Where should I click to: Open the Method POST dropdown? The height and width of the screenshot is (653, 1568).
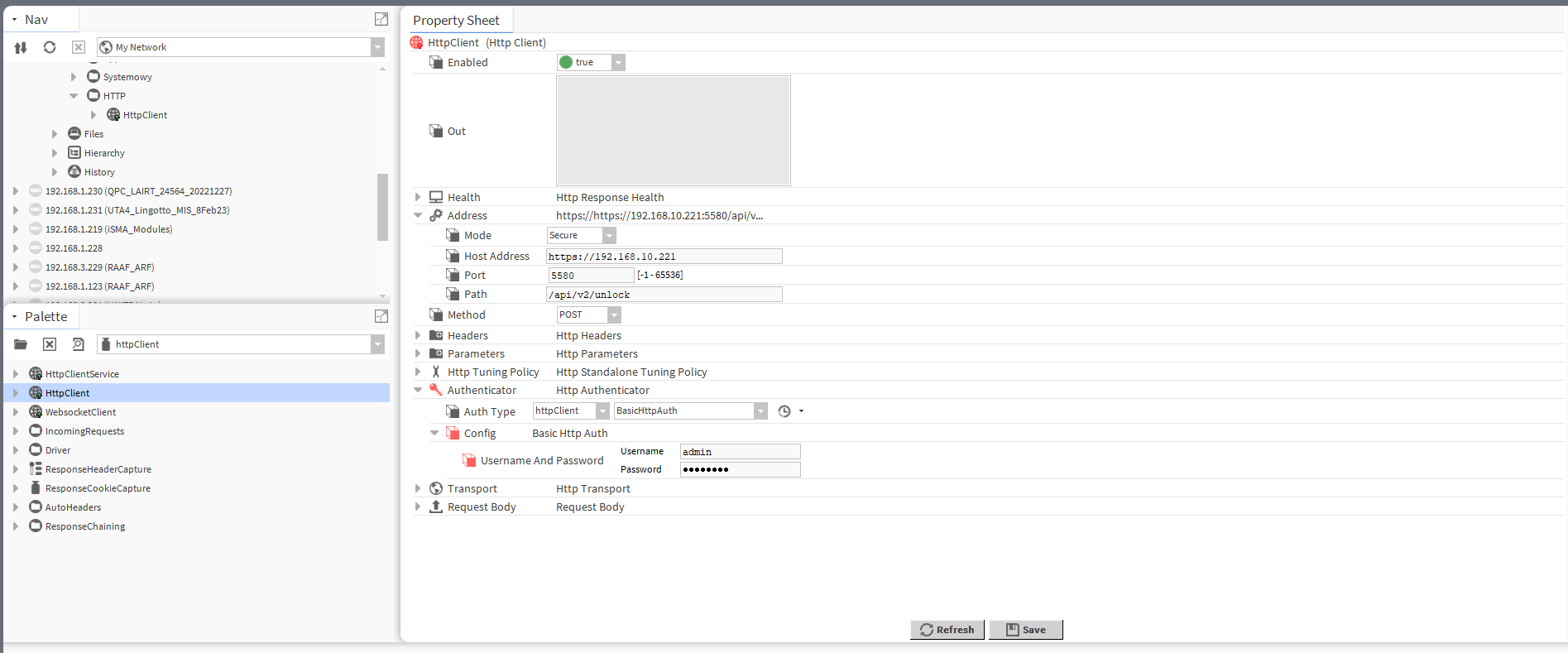click(613, 315)
